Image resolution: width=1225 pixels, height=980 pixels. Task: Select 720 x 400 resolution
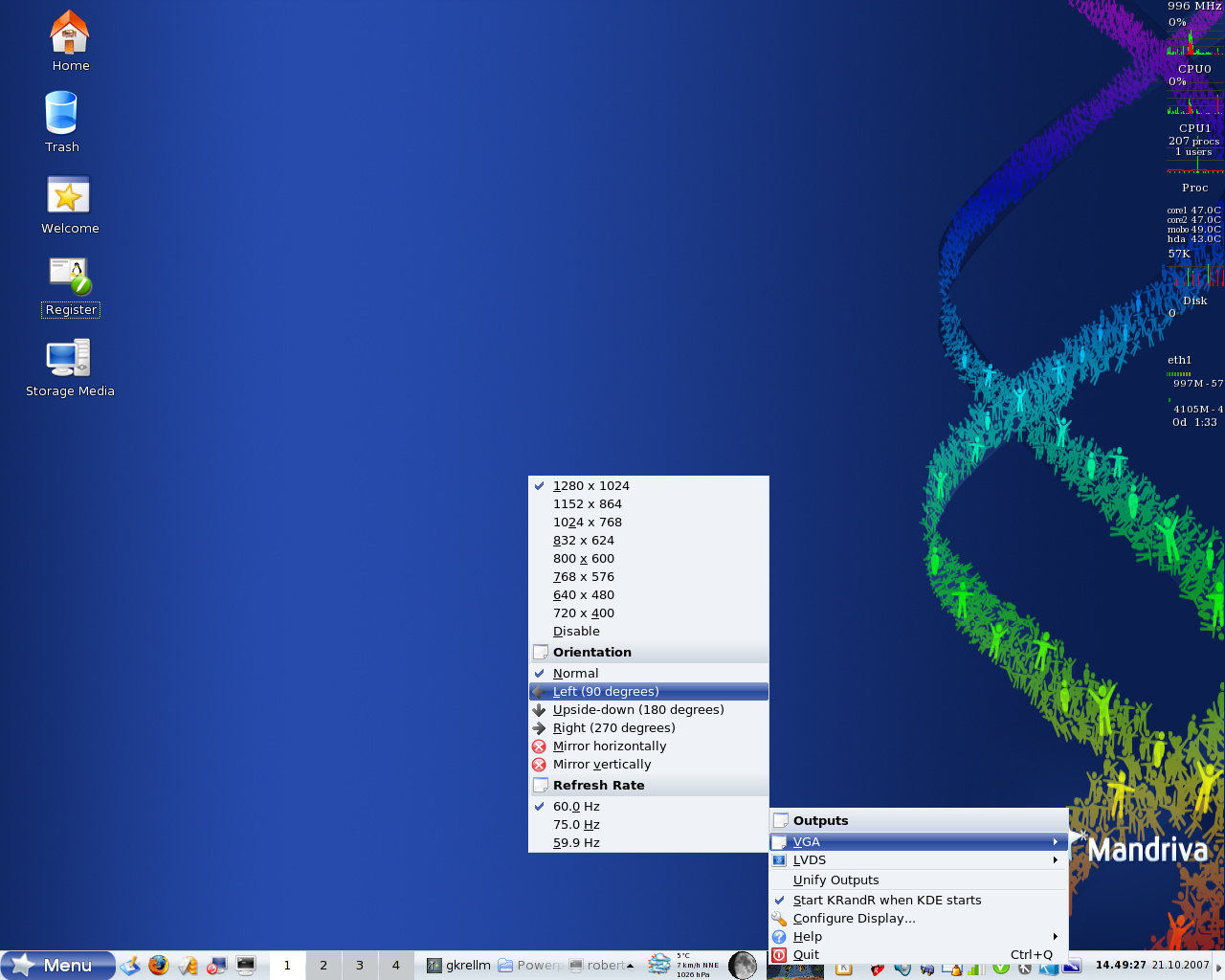pyautogui.click(x=649, y=613)
